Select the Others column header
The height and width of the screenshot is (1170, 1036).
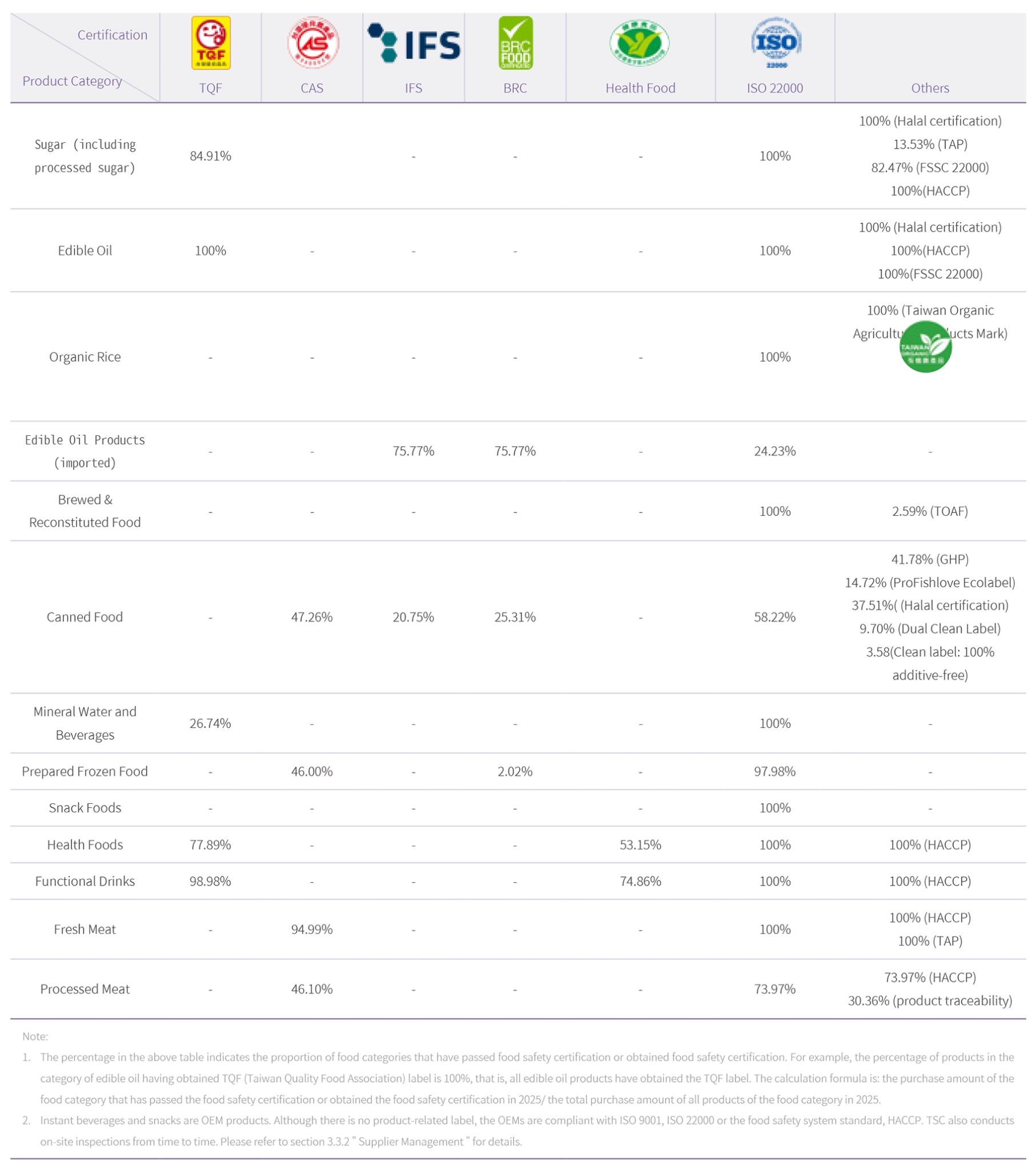[x=930, y=88]
